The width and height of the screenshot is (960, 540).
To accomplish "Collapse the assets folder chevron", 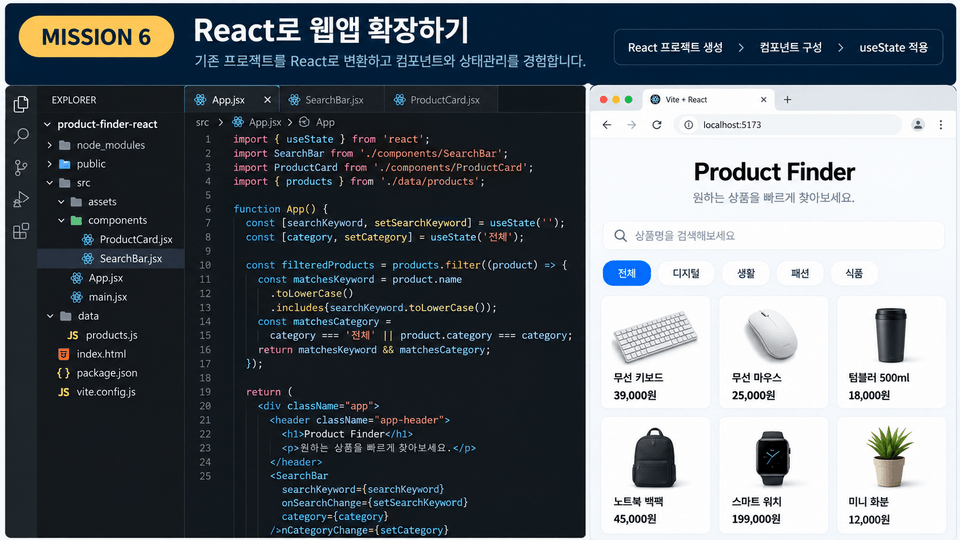I will 61,201.
